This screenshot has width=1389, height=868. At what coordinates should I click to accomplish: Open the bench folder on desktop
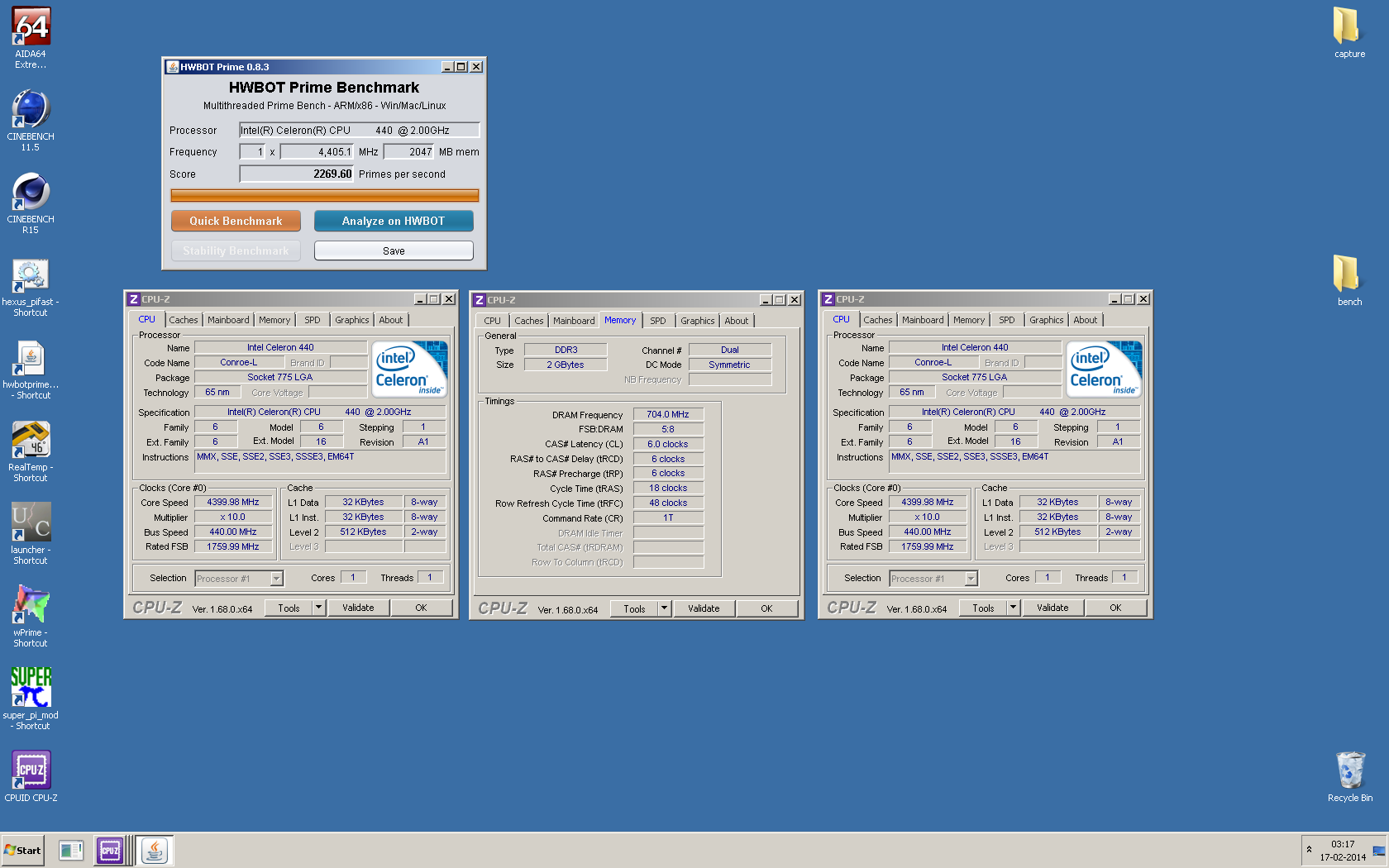point(1349,280)
